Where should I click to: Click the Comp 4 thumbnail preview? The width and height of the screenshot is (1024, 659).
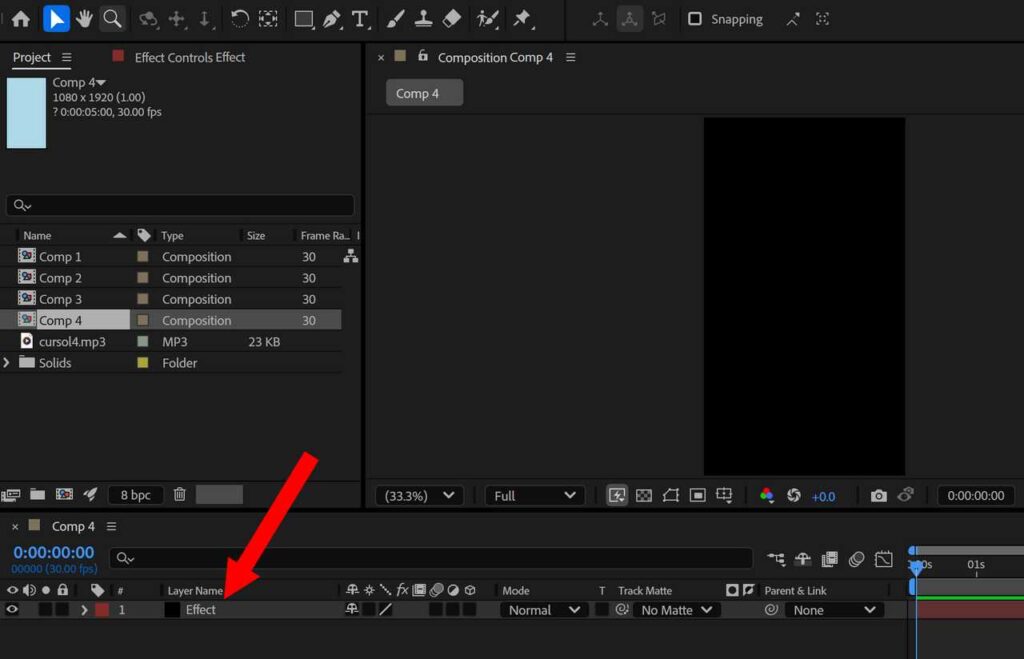click(x=26, y=113)
